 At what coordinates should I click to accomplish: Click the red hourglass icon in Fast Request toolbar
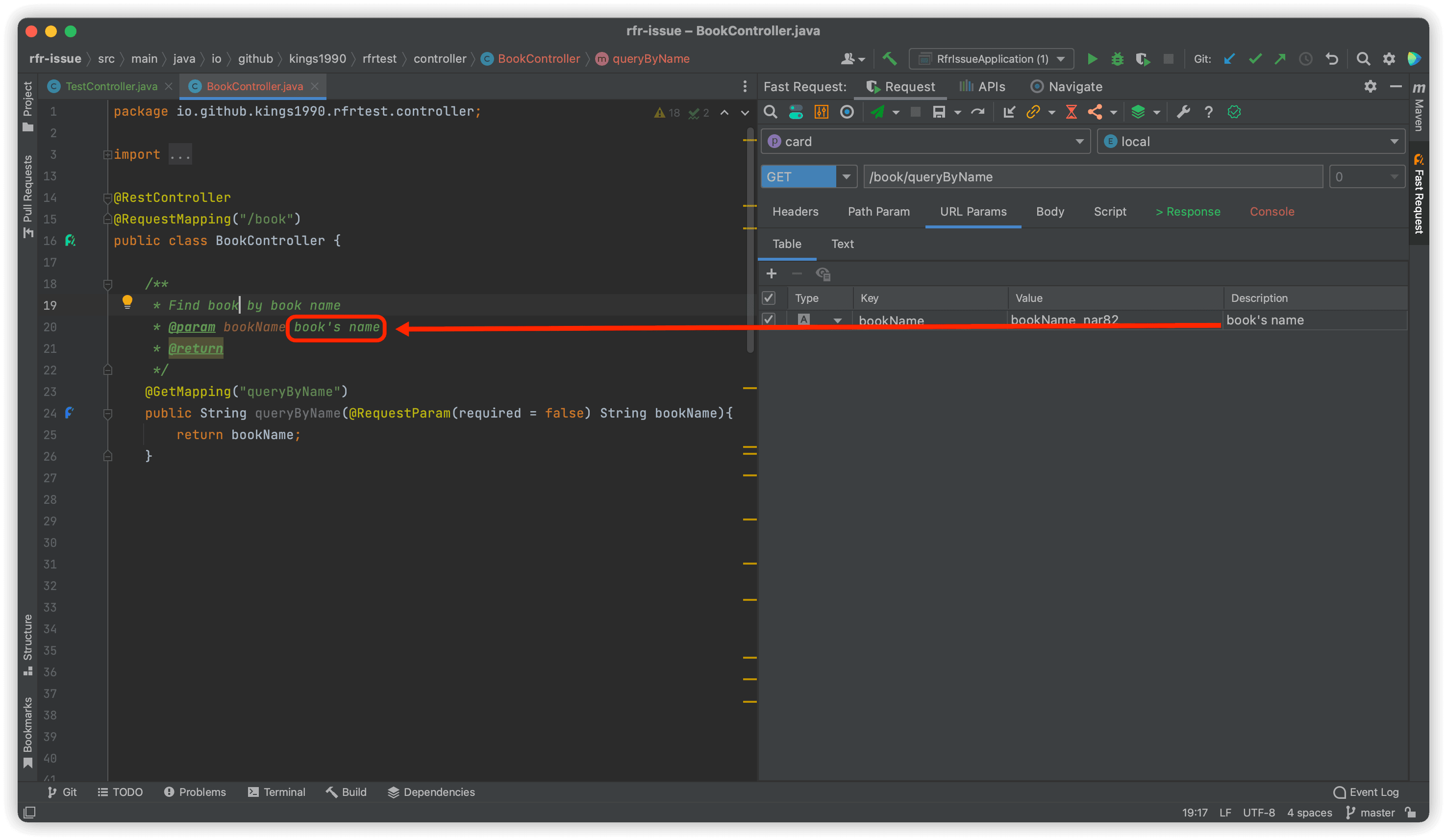point(1072,112)
